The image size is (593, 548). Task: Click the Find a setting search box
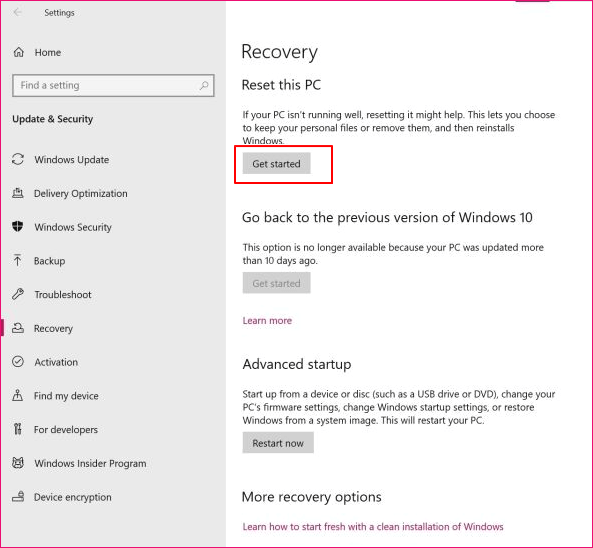[x=113, y=85]
